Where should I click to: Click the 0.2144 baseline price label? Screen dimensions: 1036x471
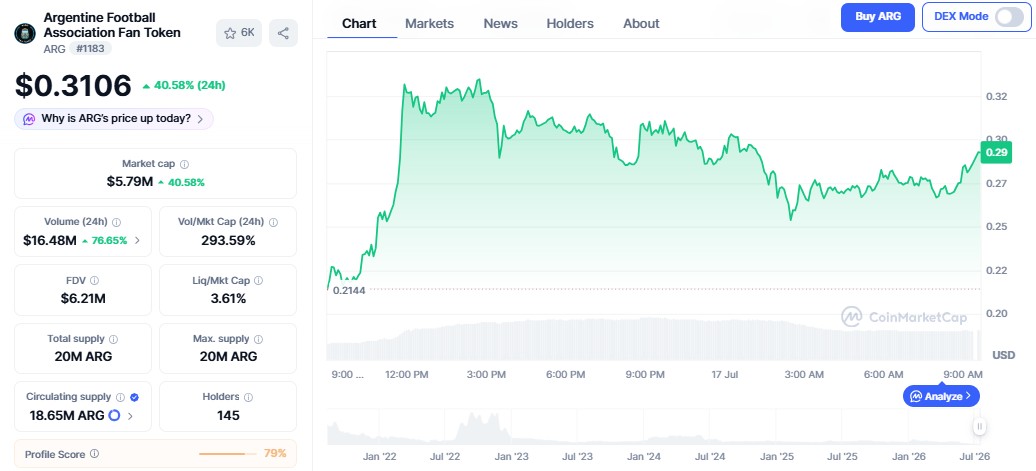(x=349, y=291)
